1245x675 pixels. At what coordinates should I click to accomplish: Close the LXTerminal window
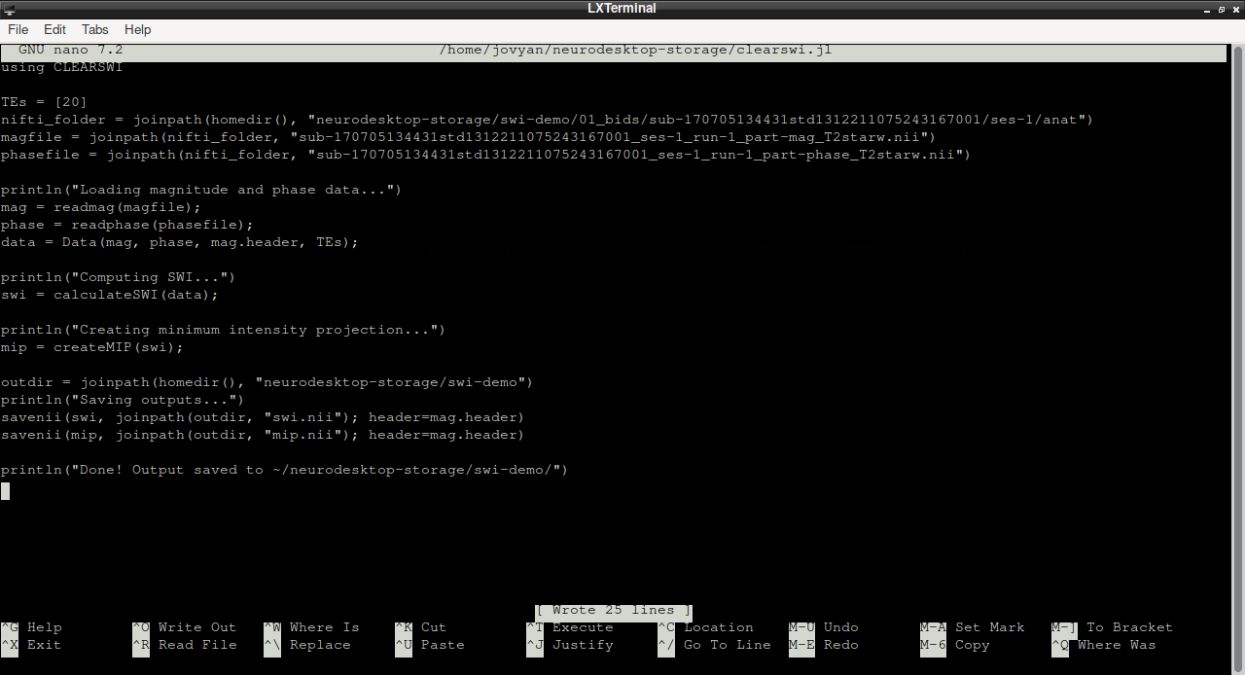[1236, 8]
